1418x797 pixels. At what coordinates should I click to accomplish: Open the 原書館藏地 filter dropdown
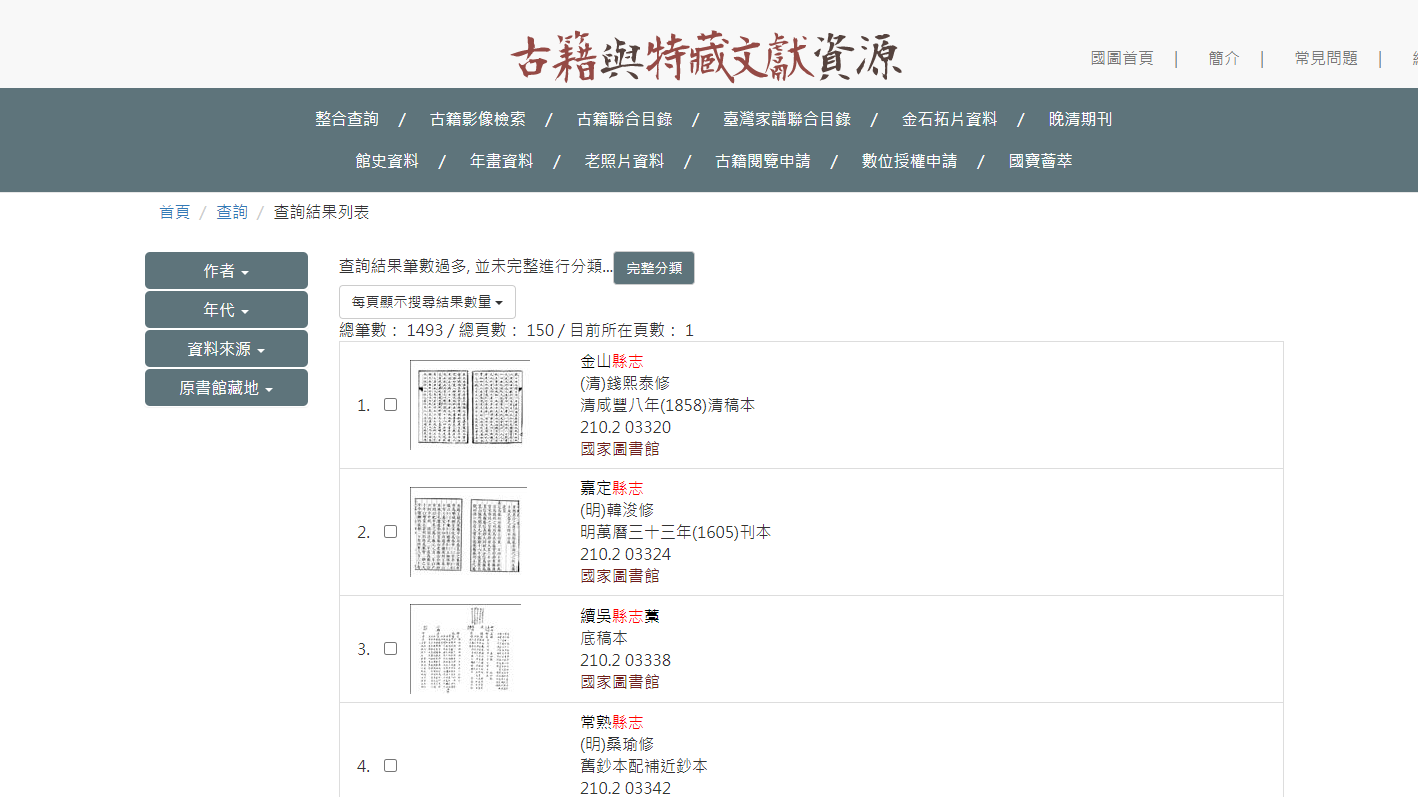coord(226,388)
